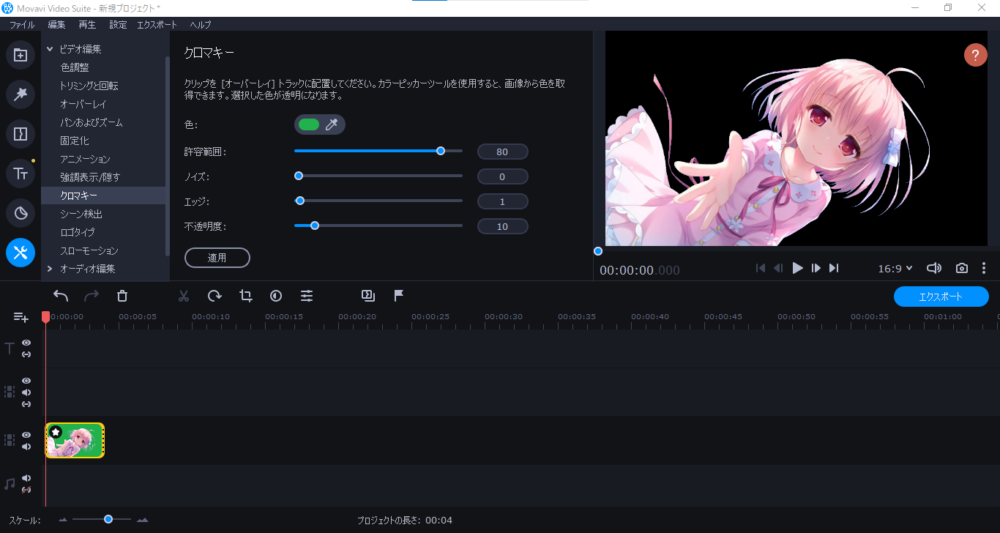Collapse the ビデオ編集 section
Image resolution: width=1000 pixels, height=533 pixels.
coord(50,49)
